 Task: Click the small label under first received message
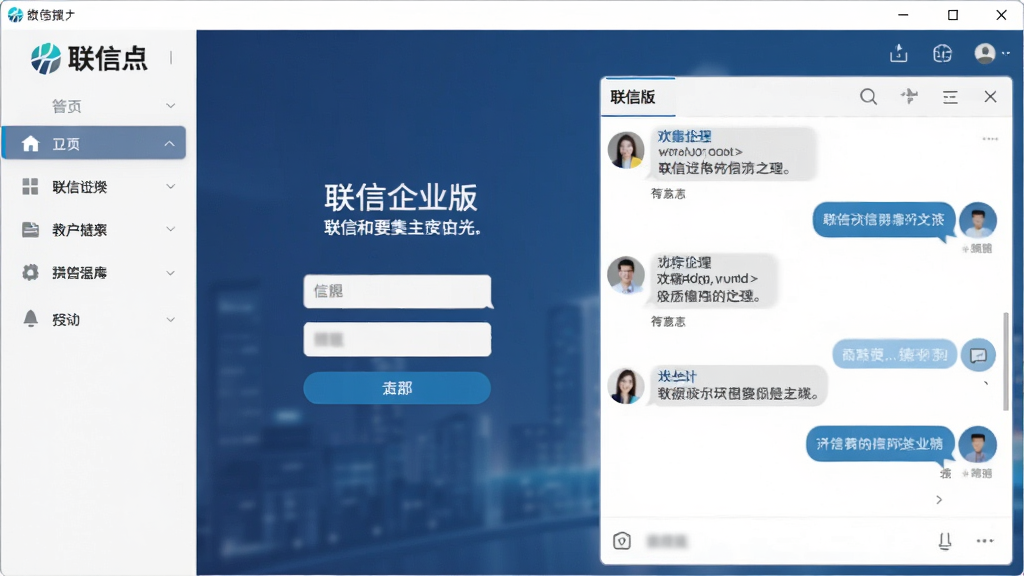click(x=668, y=194)
